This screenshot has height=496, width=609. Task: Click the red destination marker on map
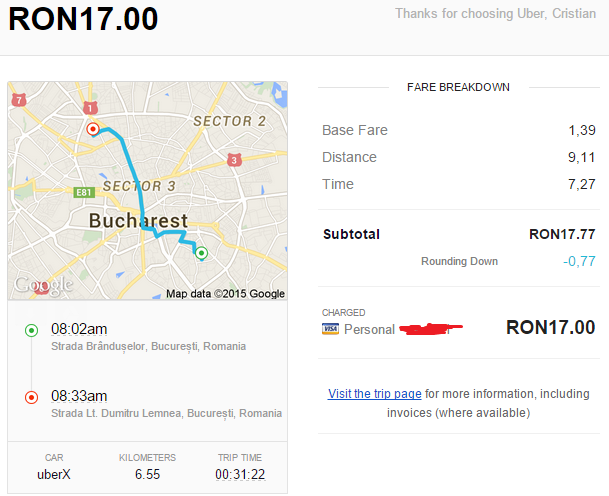click(x=92, y=129)
